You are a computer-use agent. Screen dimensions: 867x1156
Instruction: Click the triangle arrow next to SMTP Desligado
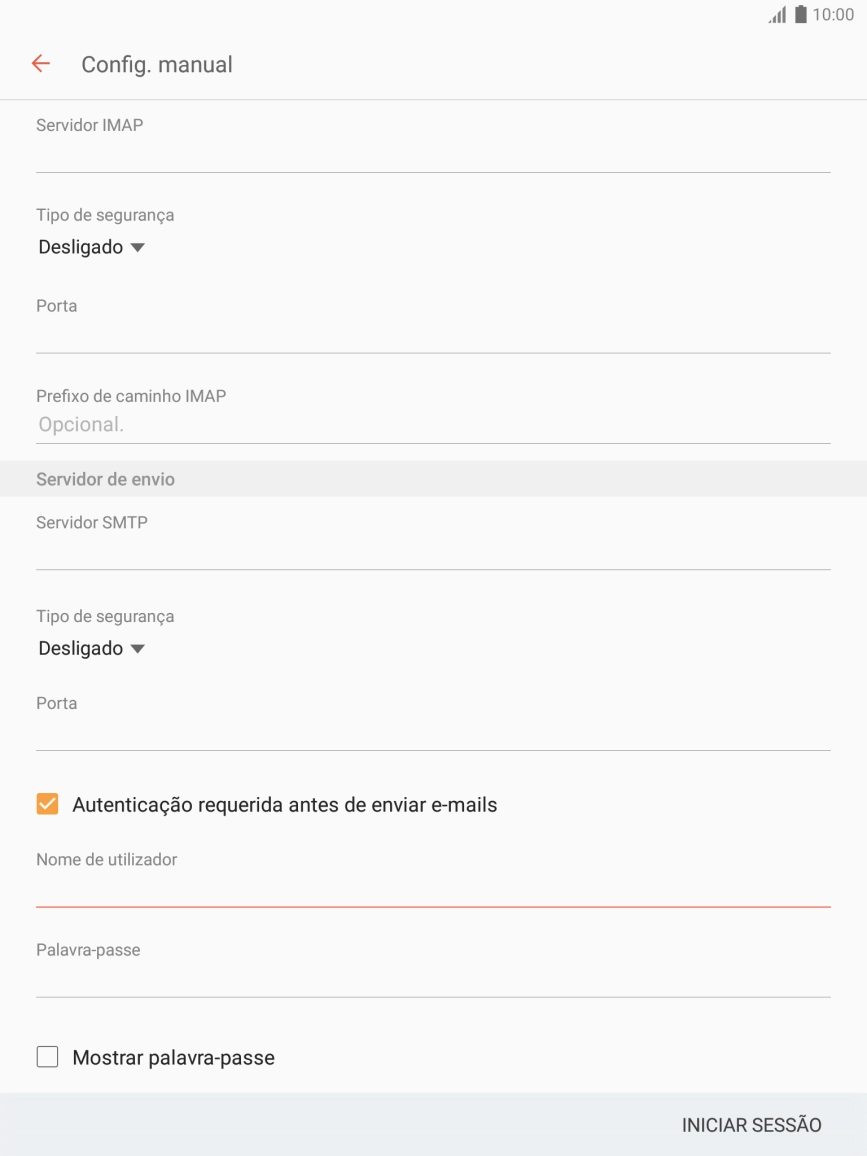click(x=138, y=649)
